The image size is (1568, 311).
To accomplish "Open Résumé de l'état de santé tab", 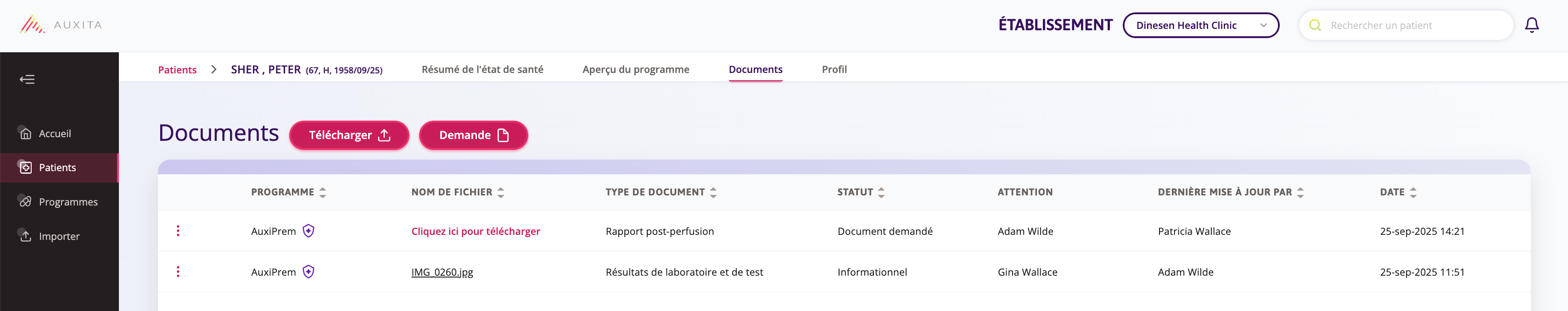I will click(x=482, y=69).
